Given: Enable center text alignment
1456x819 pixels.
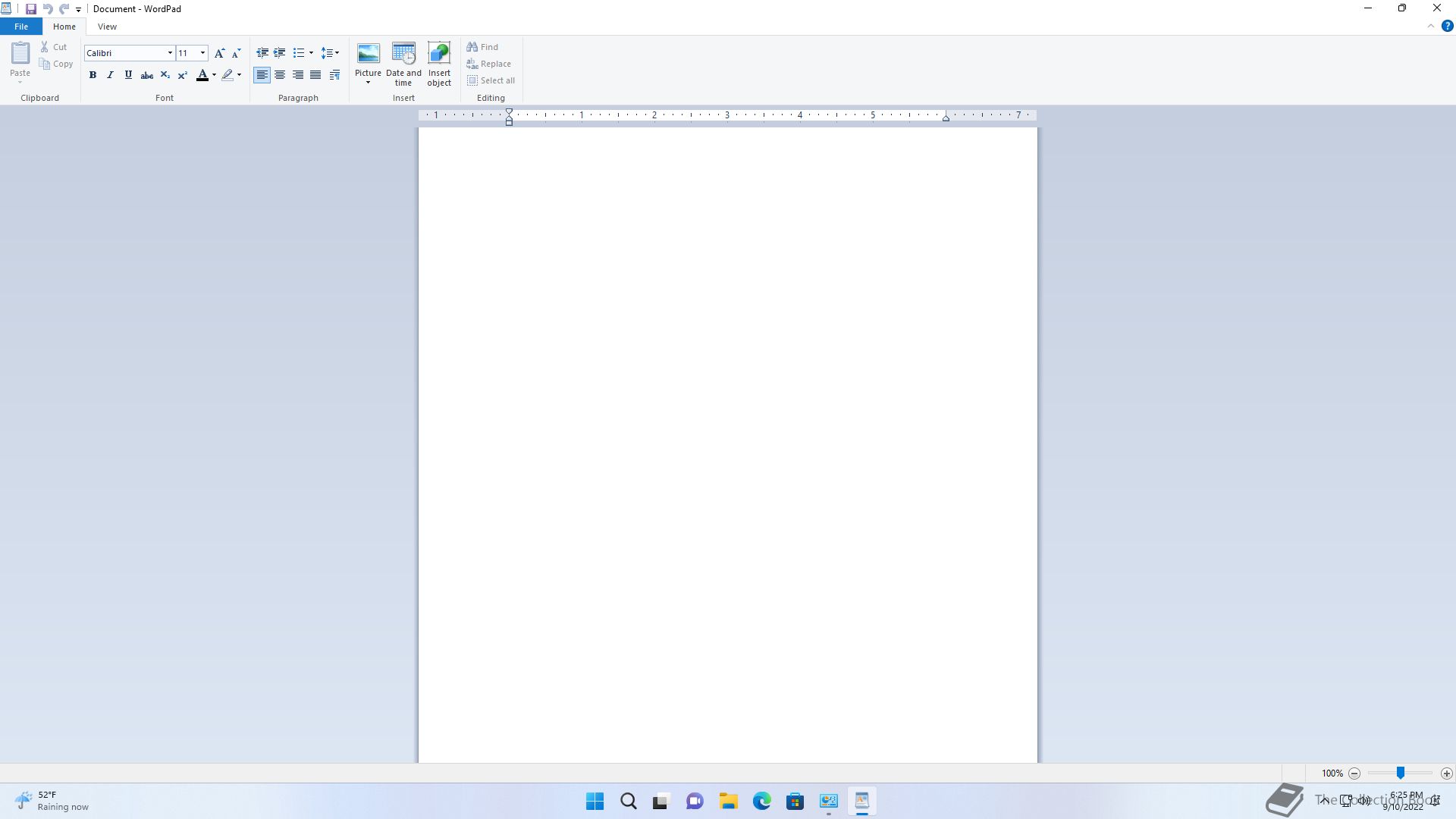Looking at the screenshot, I should coord(280,75).
